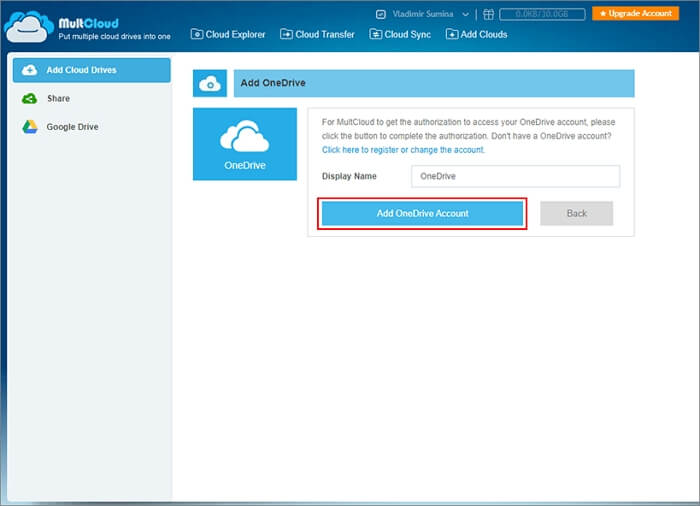Click the storage usage progress bar
700x506 pixels.
click(x=543, y=14)
